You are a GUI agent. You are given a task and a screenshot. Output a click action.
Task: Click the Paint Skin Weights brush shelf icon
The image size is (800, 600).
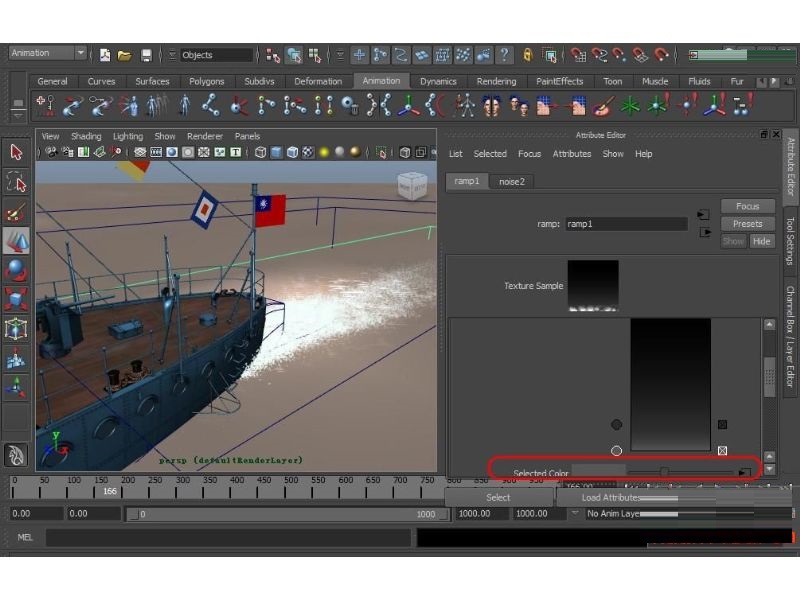point(603,106)
